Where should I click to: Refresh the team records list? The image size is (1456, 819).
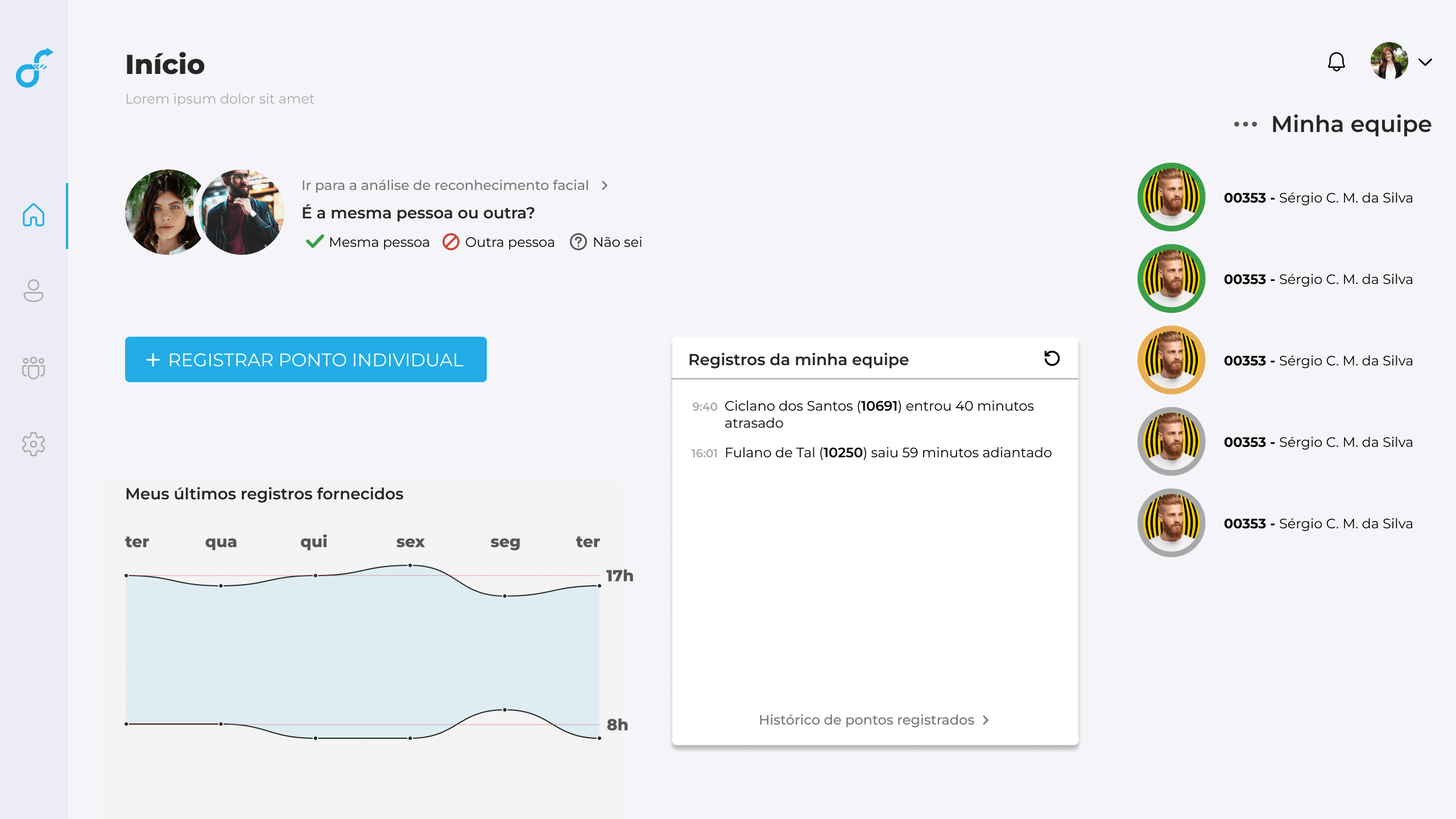point(1052,358)
